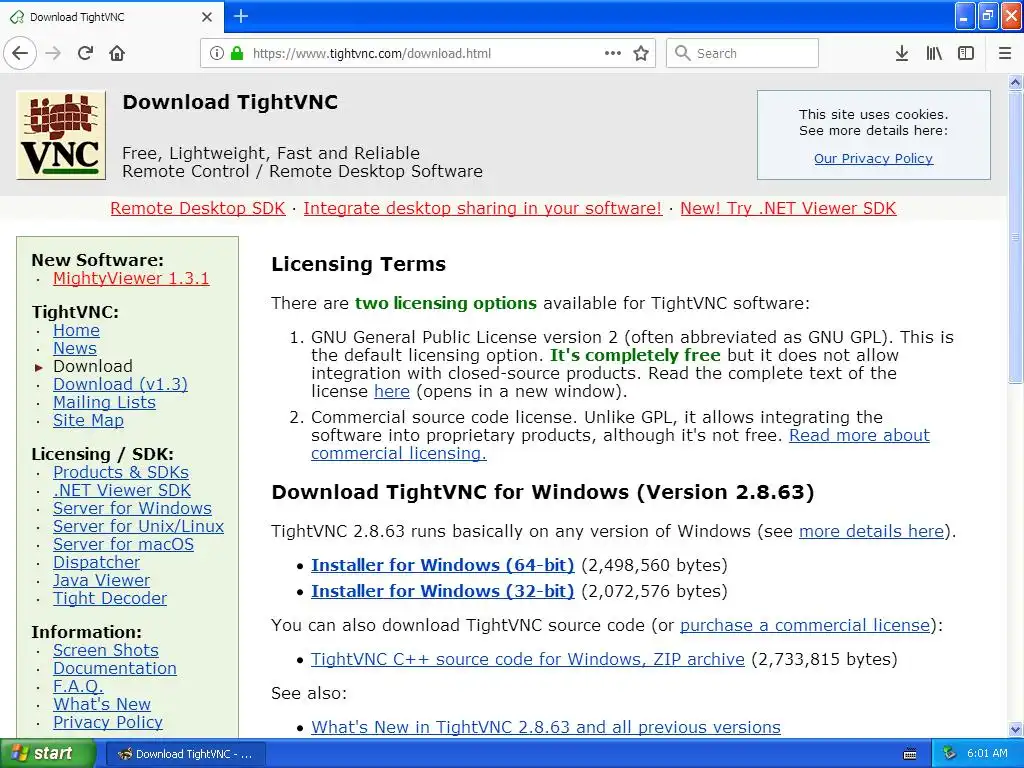Image resolution: width=1024 pixels, height=768 pixels.
Task: Click the browser Back arrow button
Action: tap(20, 53)
